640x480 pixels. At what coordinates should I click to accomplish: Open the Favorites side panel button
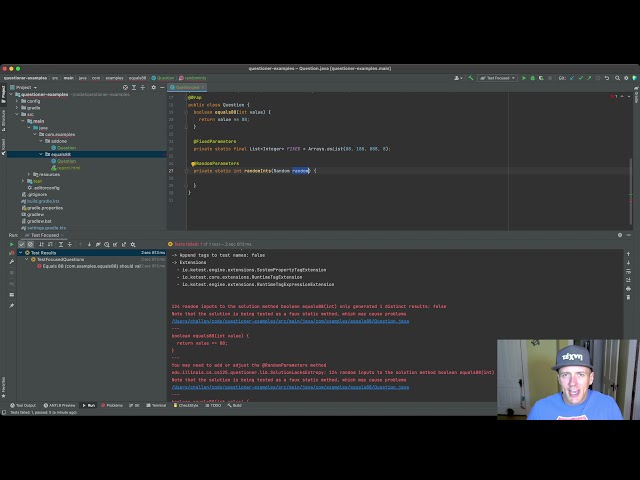coord(3,387)
